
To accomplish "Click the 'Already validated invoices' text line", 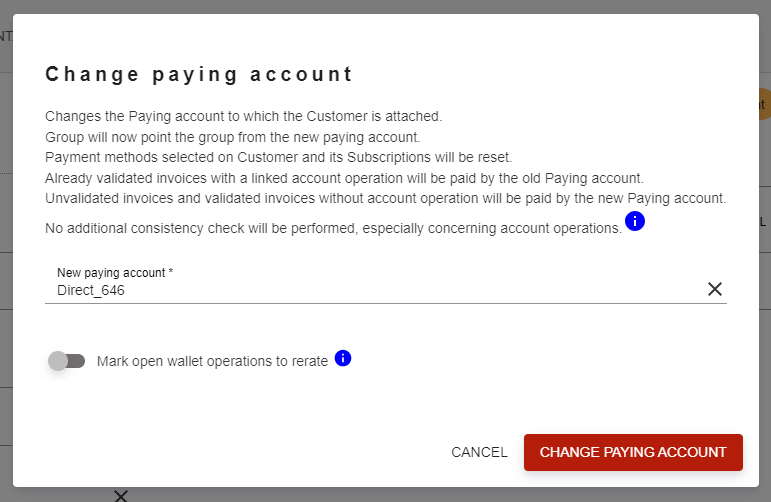I will 344,178.
